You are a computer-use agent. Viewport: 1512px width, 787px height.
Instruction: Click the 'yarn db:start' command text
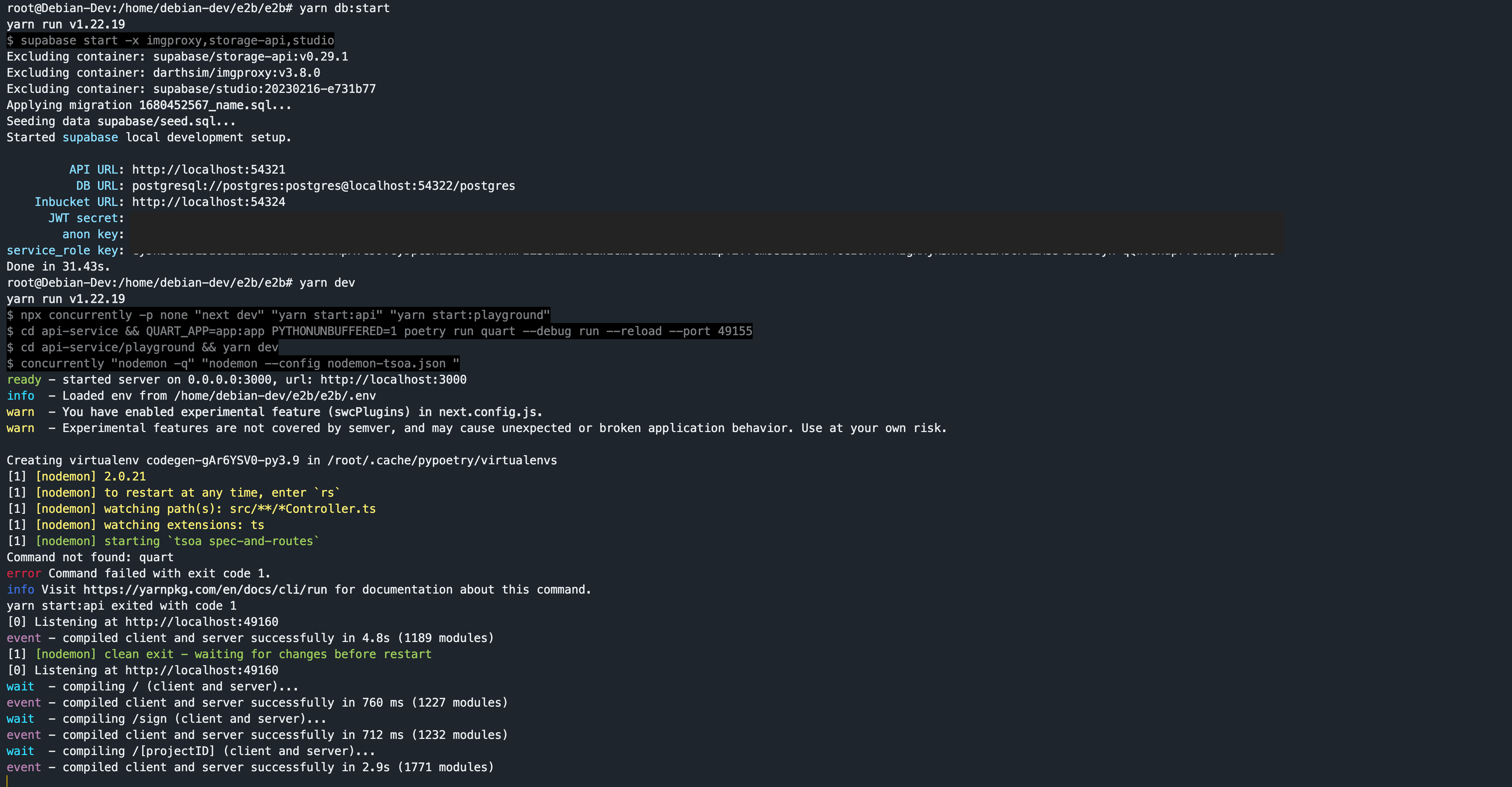point(344,8)
